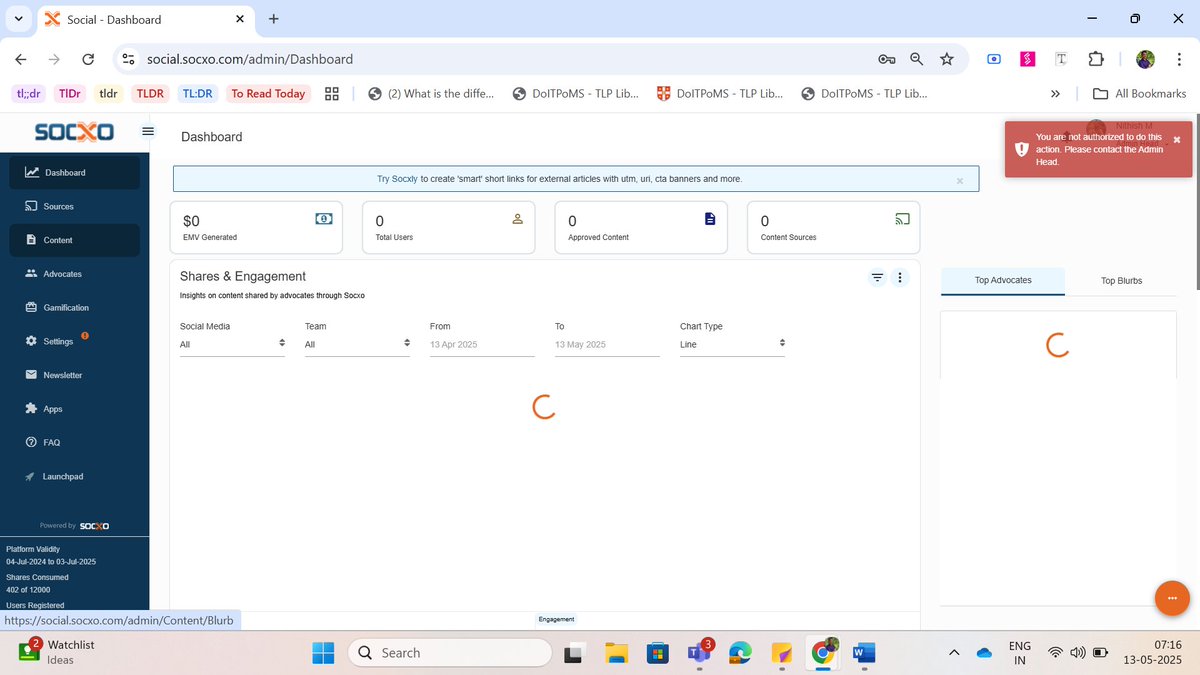
Task: Open the browser extensions puzzle icon
Action: (1095, 59)
